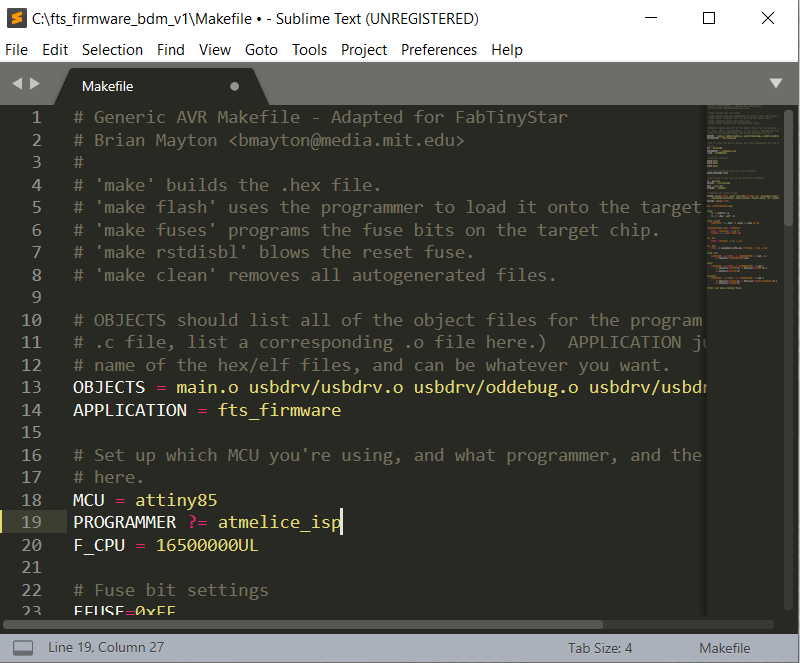Click fts_firmware value on line 14
Viewport: 800px width, 663px height.
pos(280,410)
